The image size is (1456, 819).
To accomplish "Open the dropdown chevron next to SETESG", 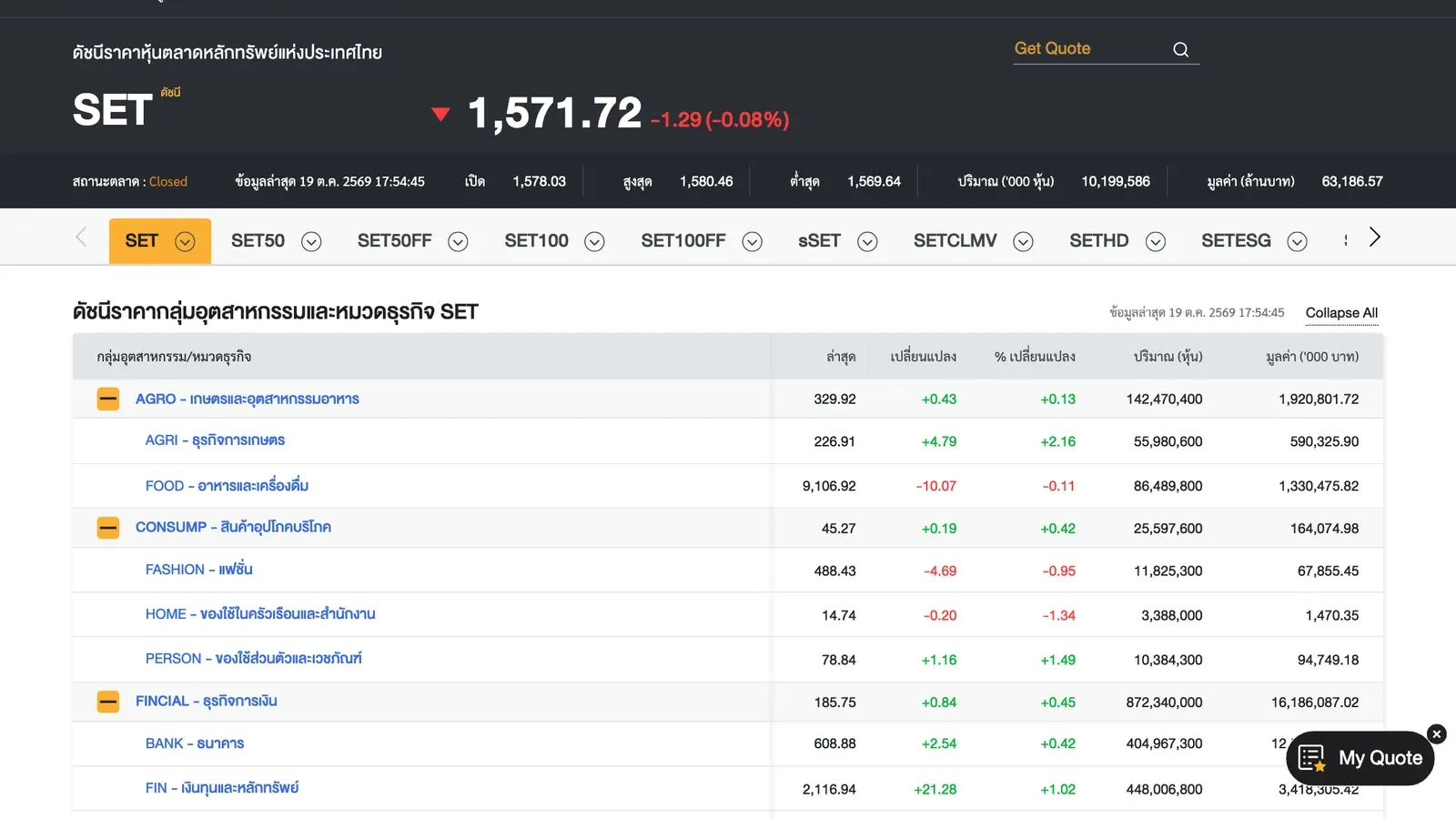I will point(1297,241).
